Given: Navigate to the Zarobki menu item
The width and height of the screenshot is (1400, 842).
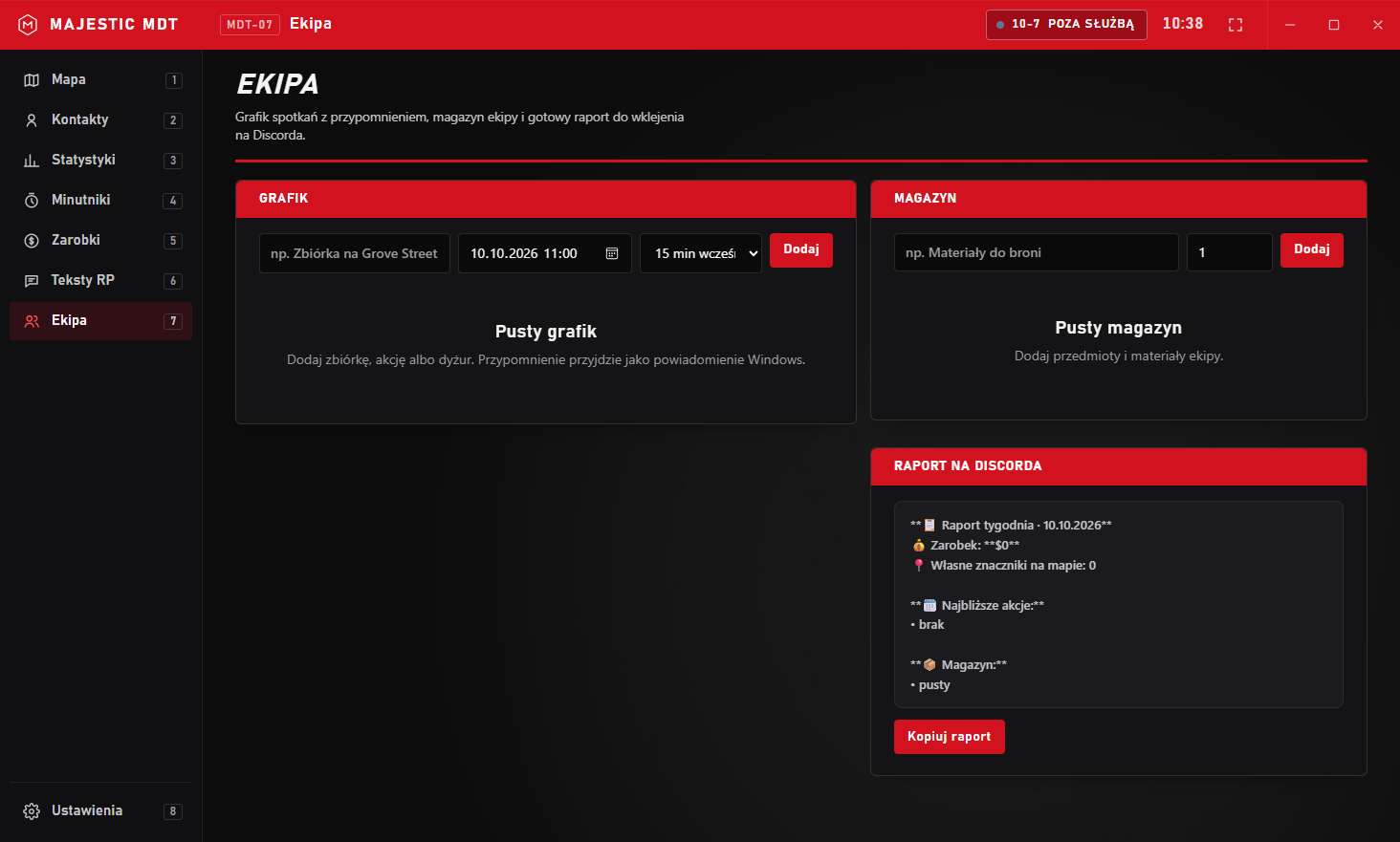Looking at the screenshot, I should (x=100, y=241).
